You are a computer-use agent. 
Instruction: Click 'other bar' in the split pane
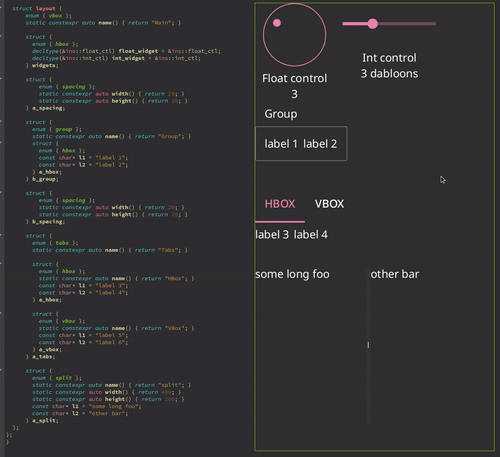(x=395, y=274)
